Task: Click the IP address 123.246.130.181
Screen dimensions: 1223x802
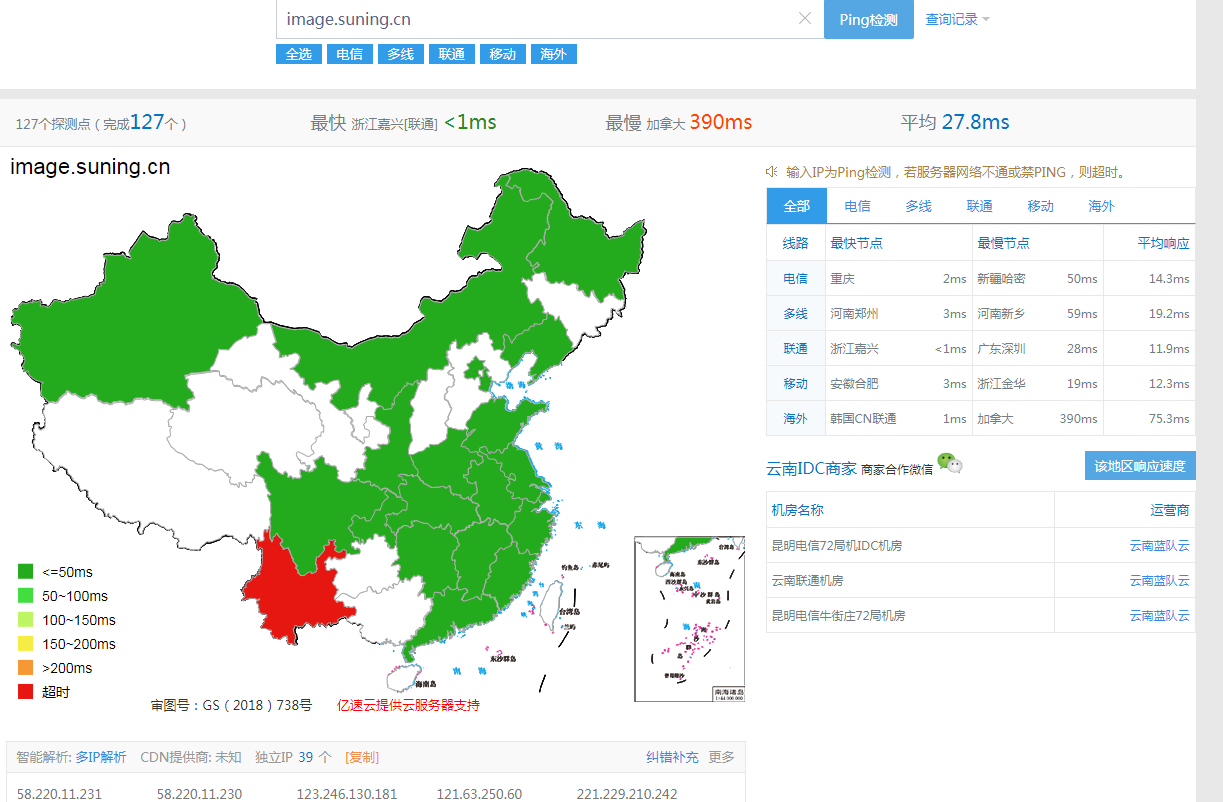Action: [x=347, y=794]
